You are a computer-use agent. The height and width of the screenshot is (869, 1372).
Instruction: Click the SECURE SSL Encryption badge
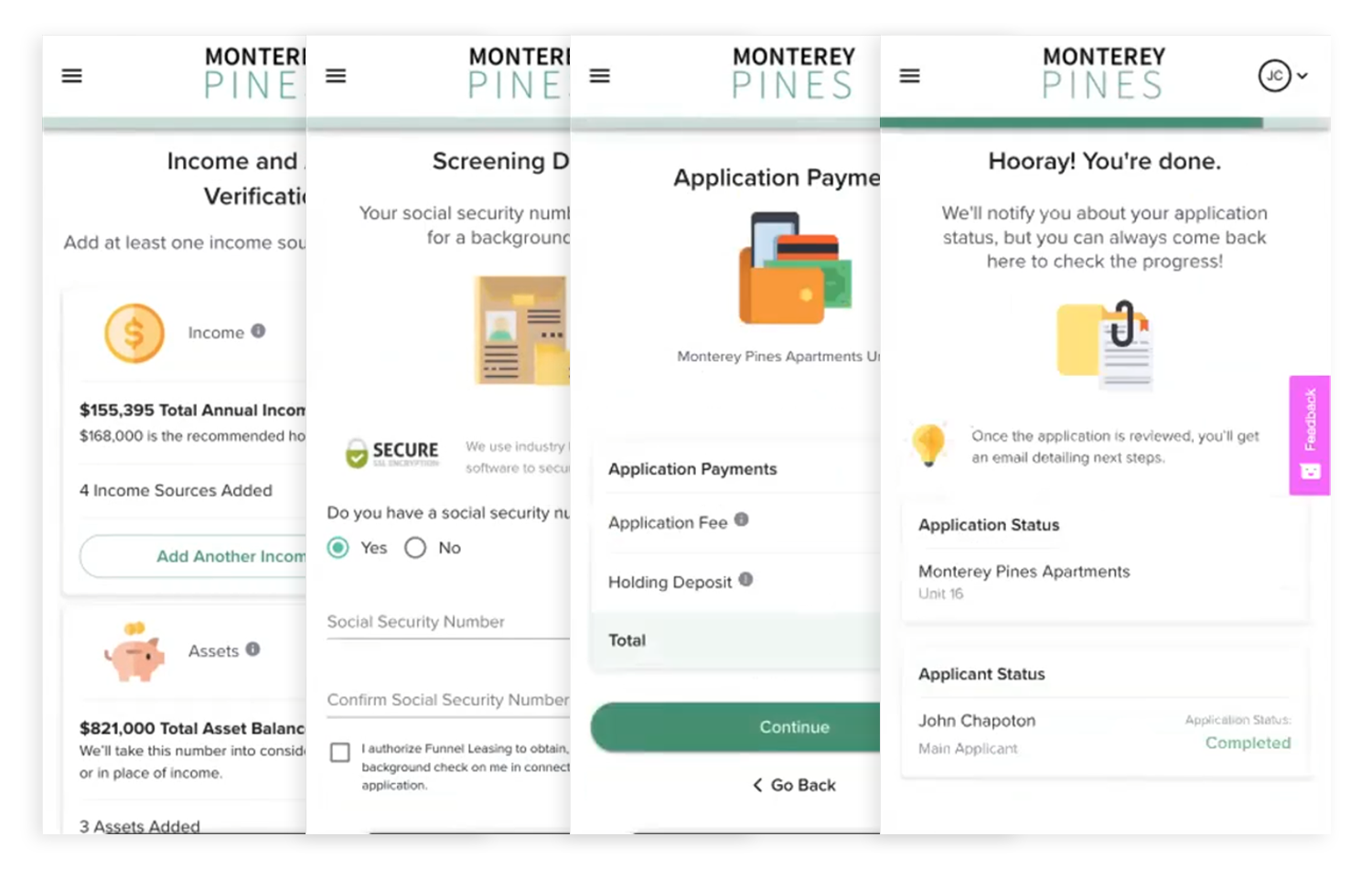tap(392, 452)
